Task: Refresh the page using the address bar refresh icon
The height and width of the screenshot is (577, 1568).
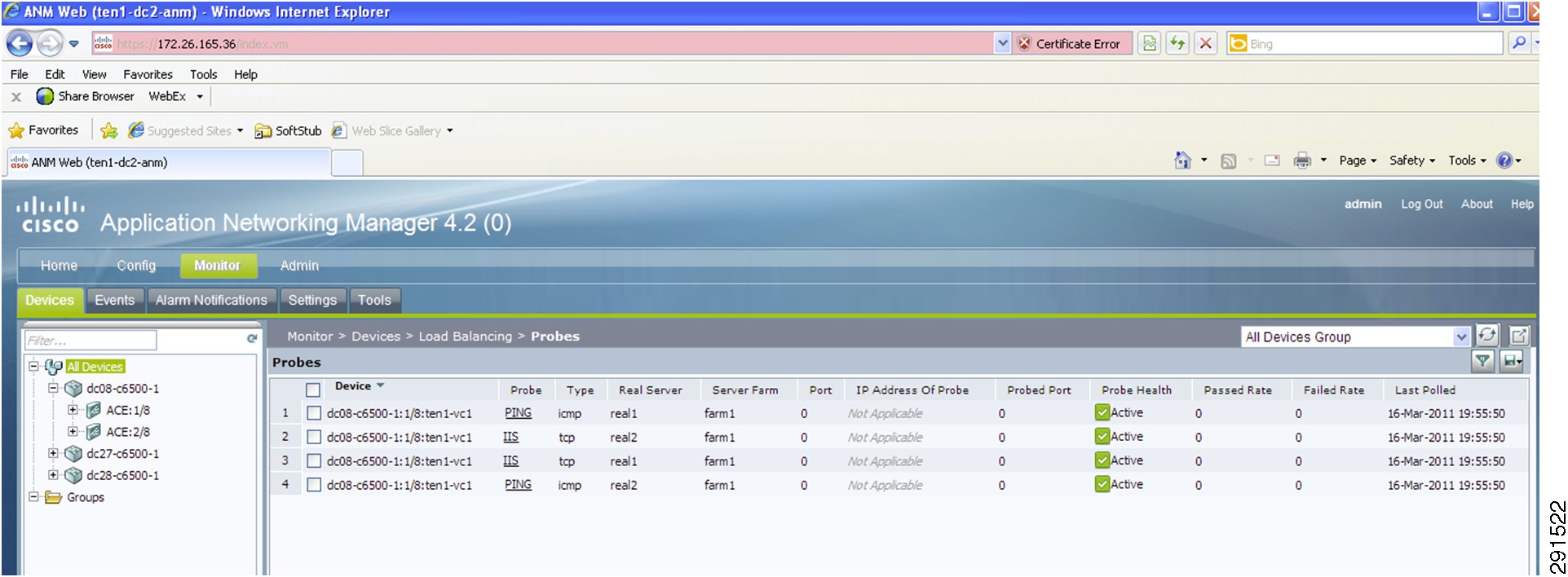Action: click(1177, 43)
